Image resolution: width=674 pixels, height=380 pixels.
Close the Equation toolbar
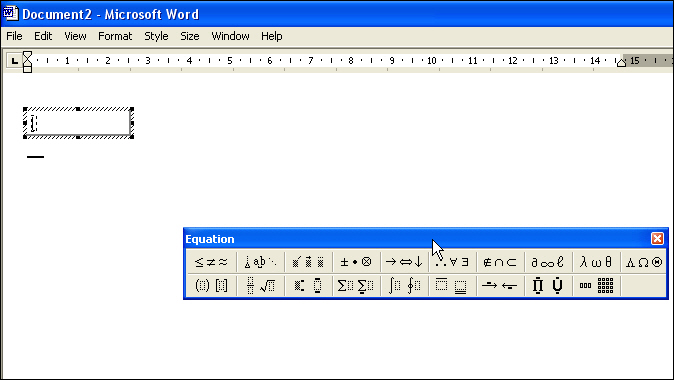[x=657, y=239]
